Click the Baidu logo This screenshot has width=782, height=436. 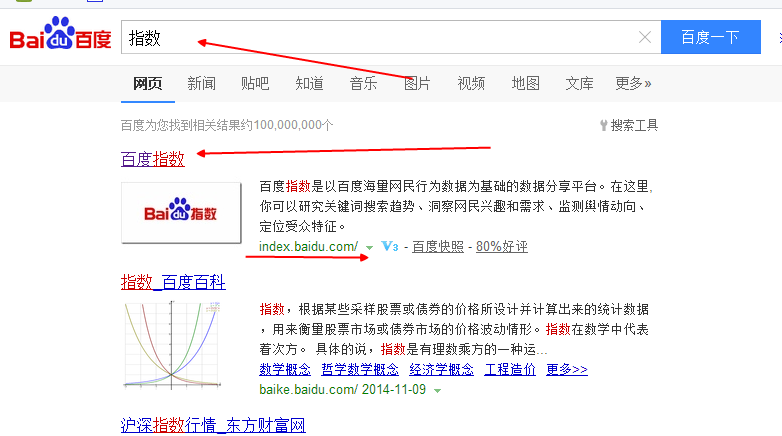coord(60,33)
